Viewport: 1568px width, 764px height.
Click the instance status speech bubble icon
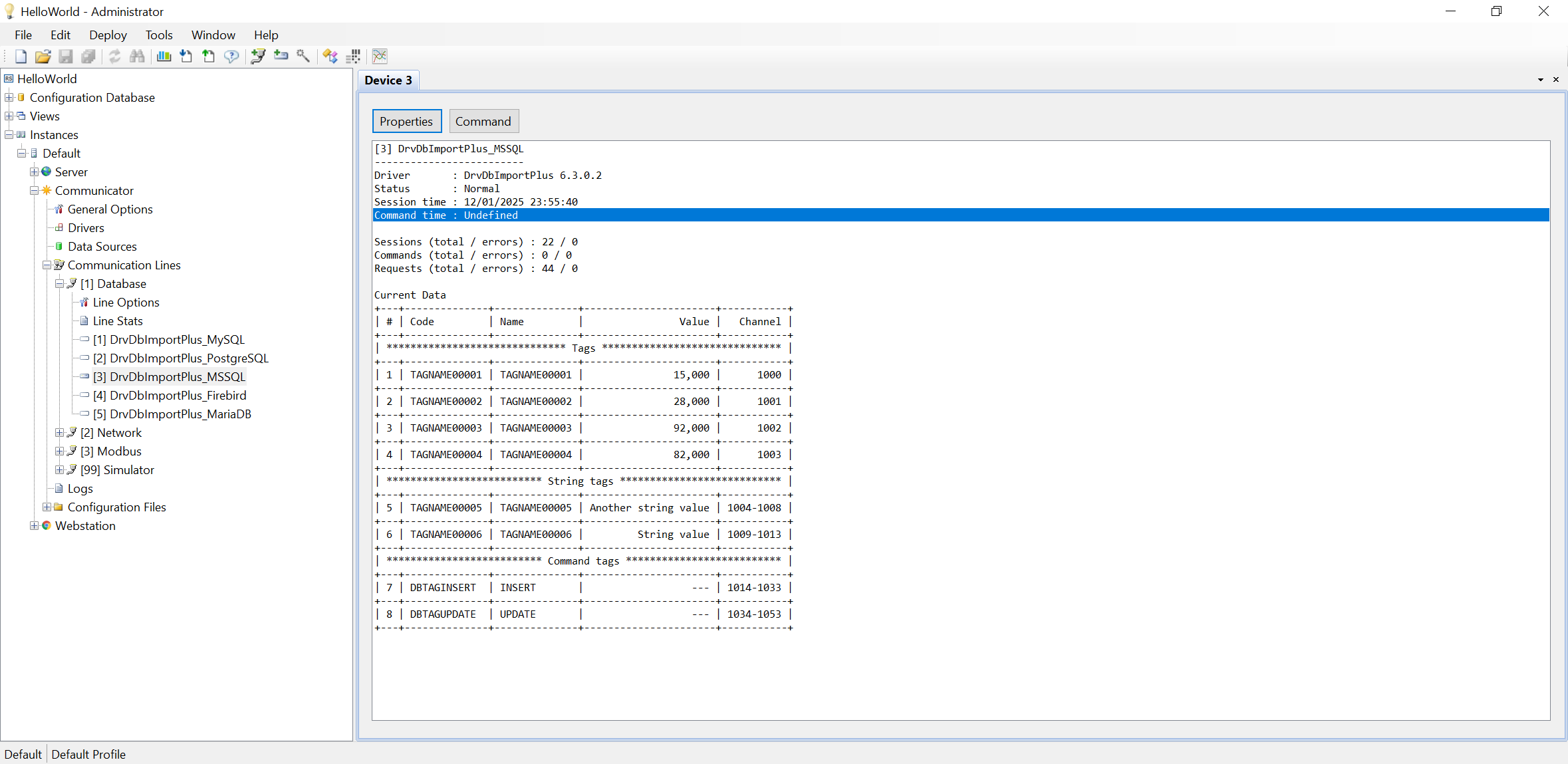[231, 57]
